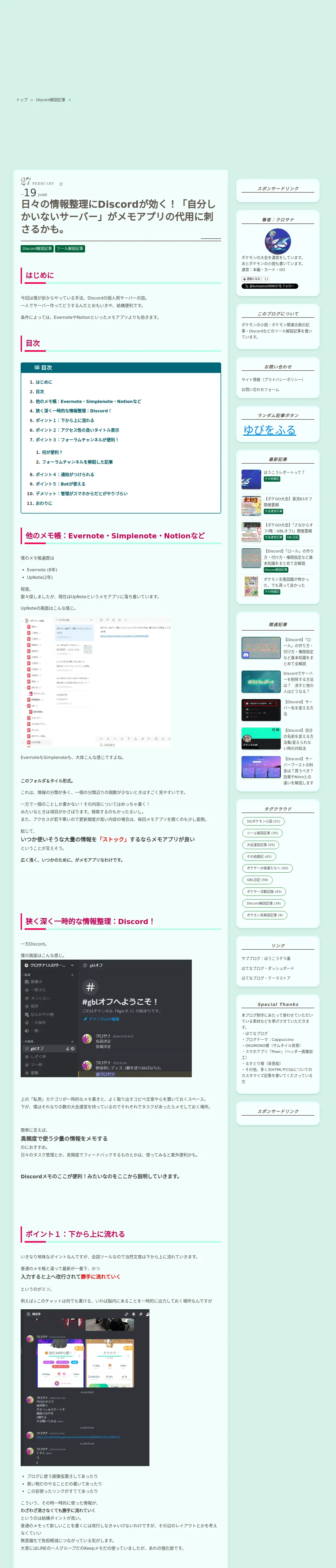Click the 読者になる subscribe button

[x=251, y=279]
